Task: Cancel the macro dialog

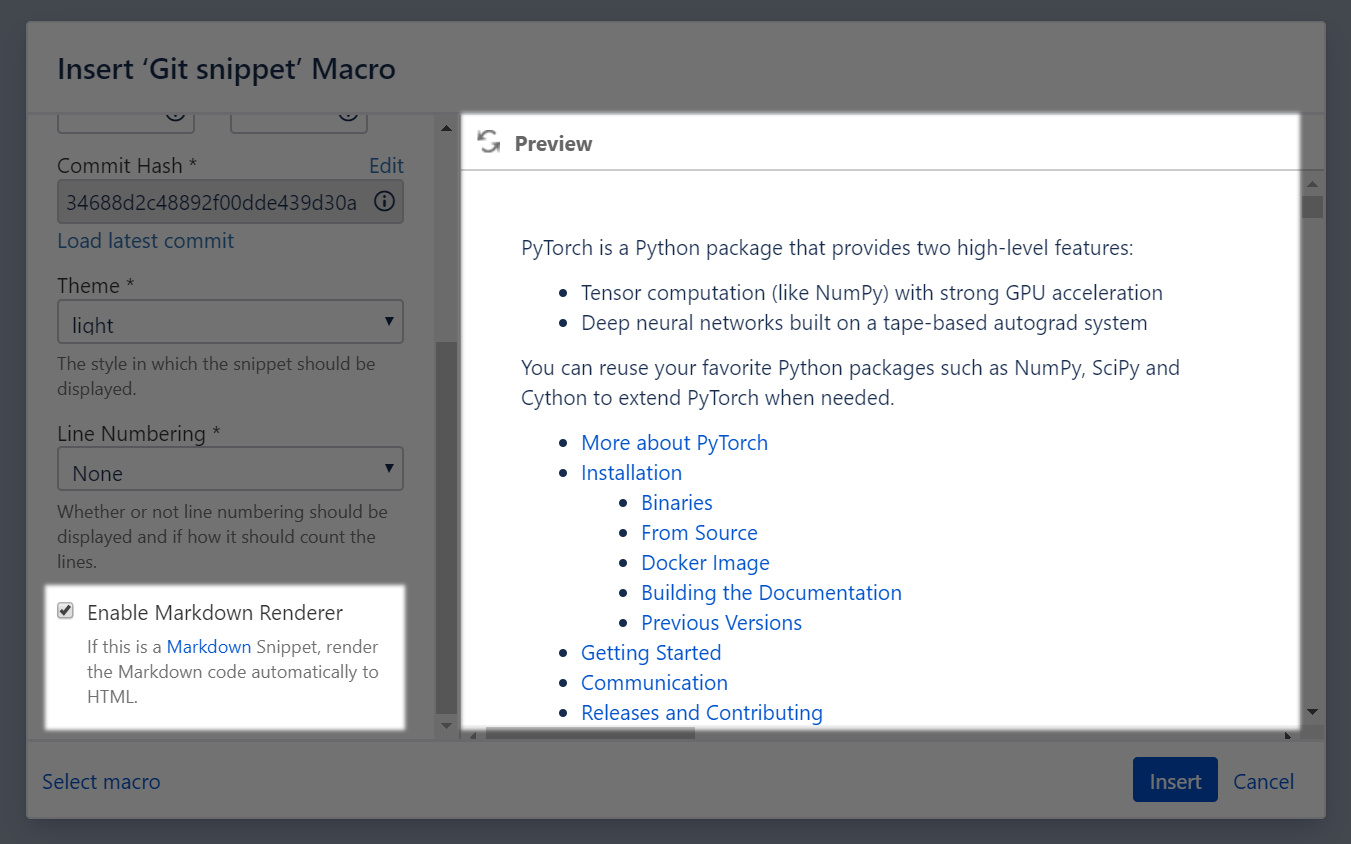Action: tap(1263, 781)
